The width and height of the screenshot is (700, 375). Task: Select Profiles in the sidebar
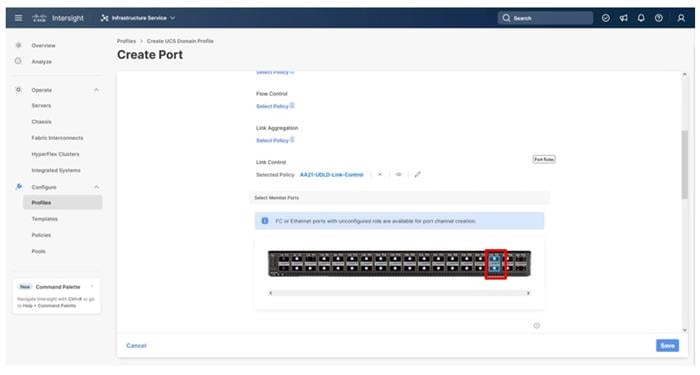click(62, 203)
